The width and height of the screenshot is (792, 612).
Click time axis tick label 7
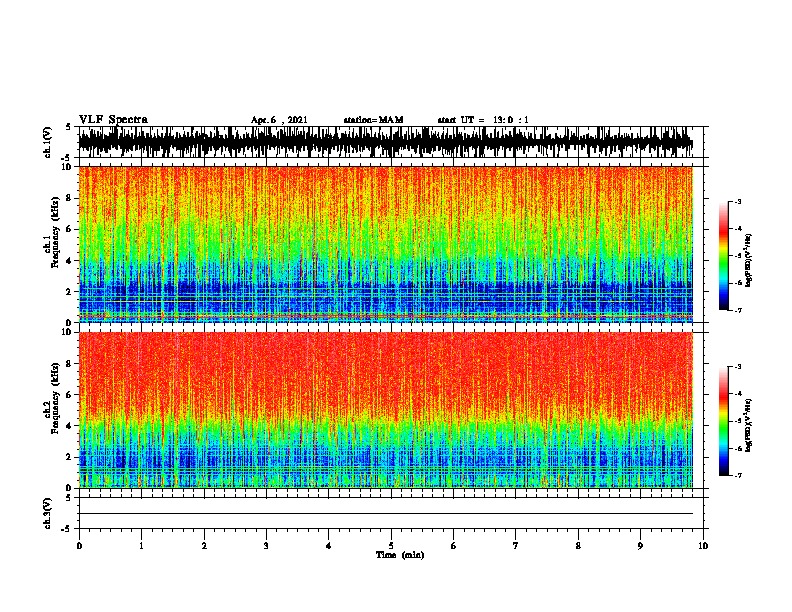(x=516, y=546)
